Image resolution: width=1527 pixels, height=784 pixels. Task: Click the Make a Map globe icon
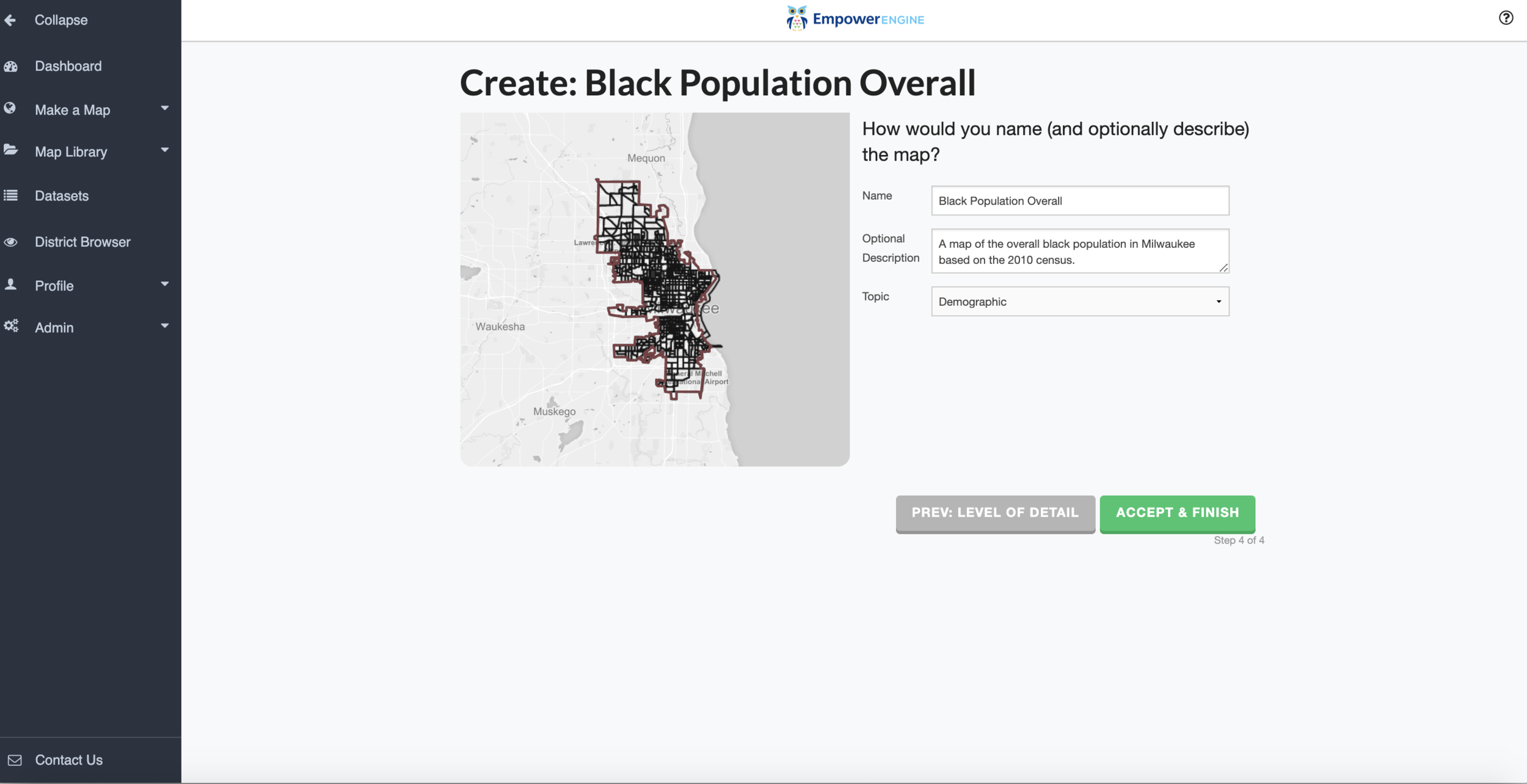point(10,109)
